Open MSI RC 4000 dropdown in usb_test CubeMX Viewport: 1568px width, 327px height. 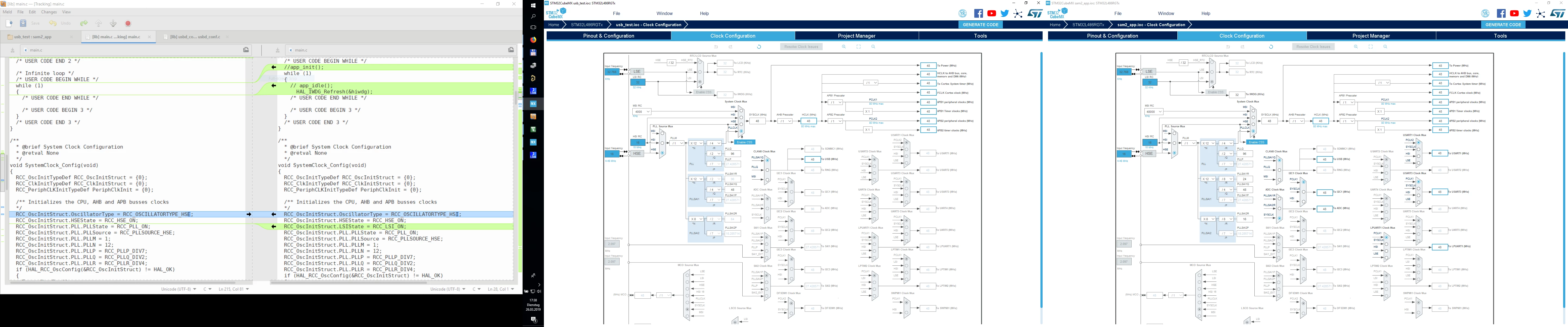pos(642,111)
